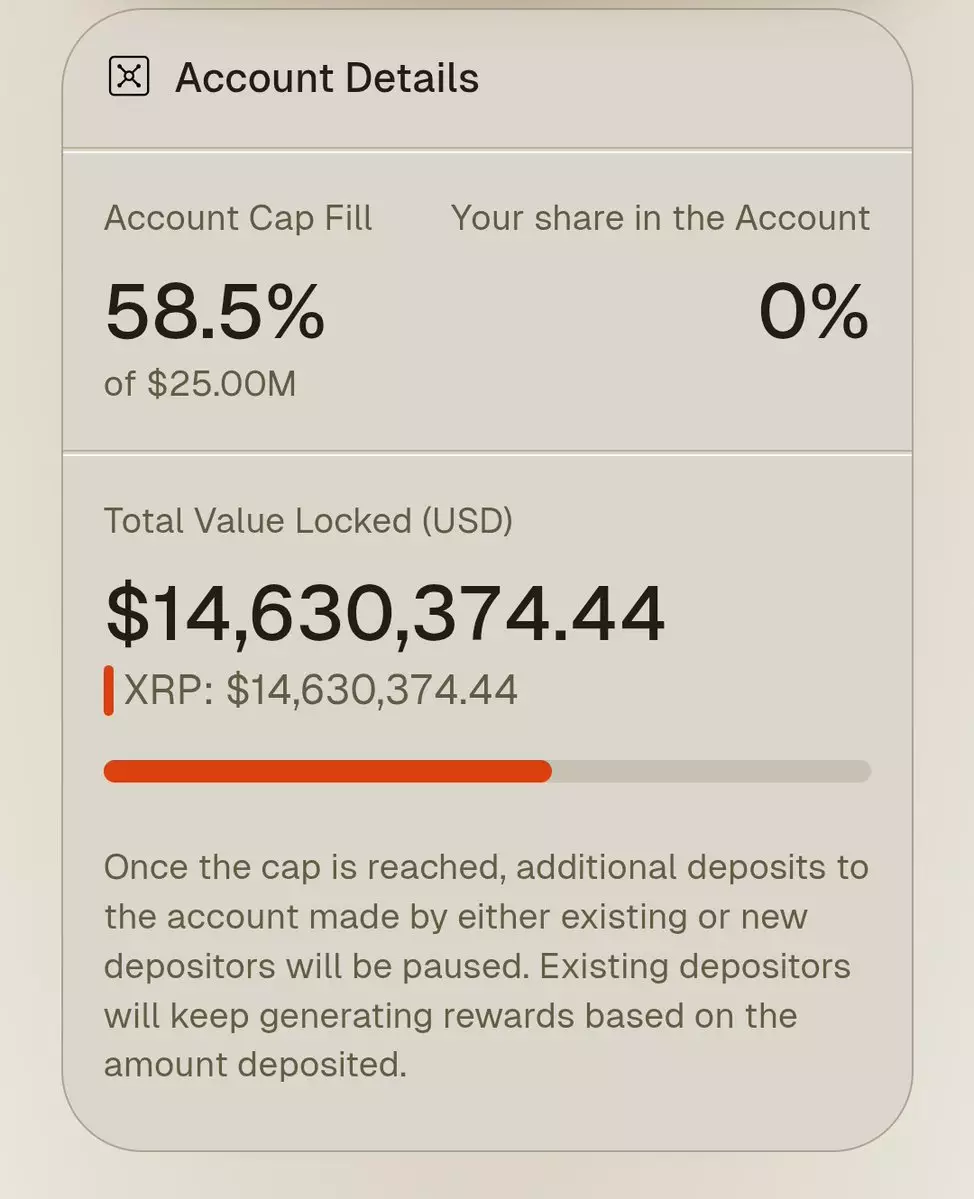
Task: Select the 58.5% cap fill value
Action: tap(215, 311)
